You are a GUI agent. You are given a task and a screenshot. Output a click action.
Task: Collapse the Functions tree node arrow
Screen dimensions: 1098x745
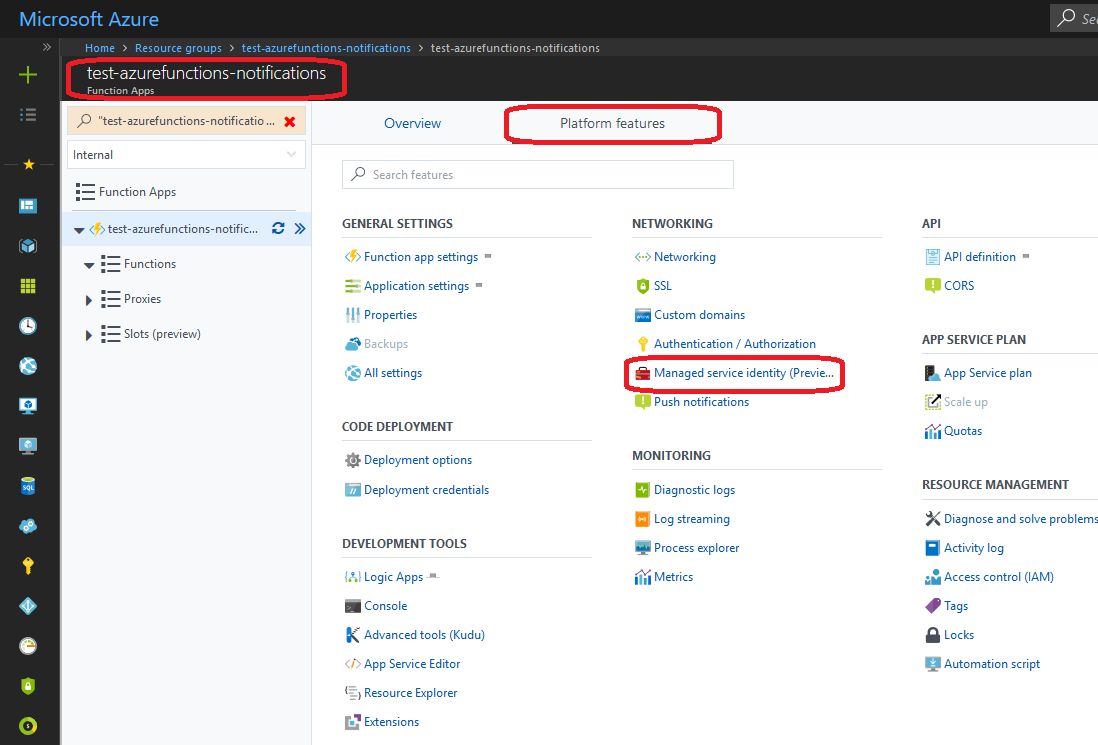click(x=89, y=265)
